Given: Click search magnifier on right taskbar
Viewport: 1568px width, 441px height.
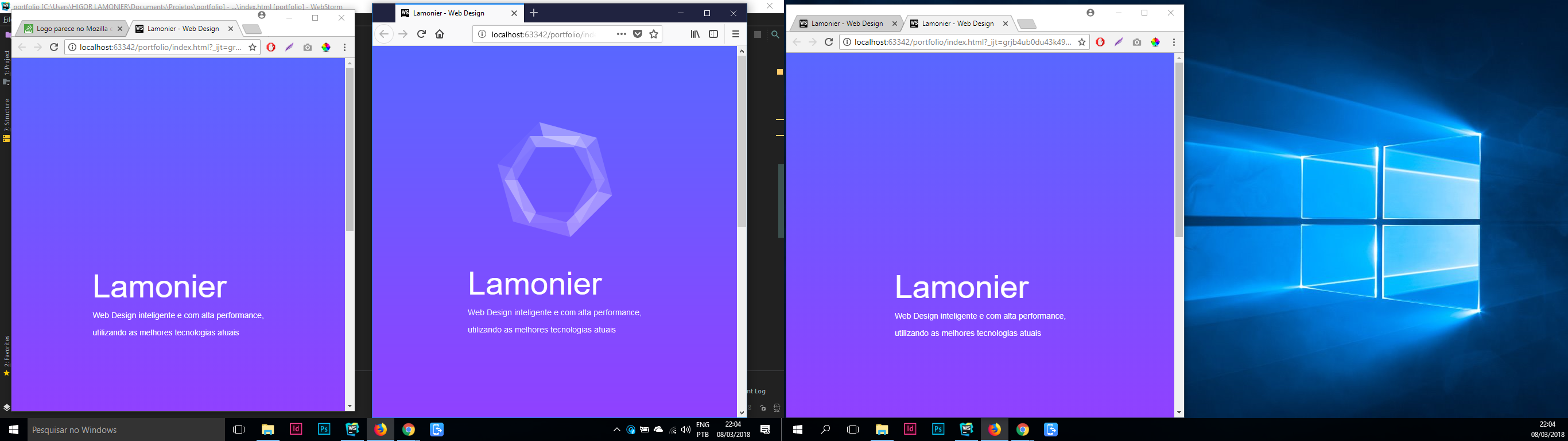Looking at the screenshot, I should (x=825, y=430).
